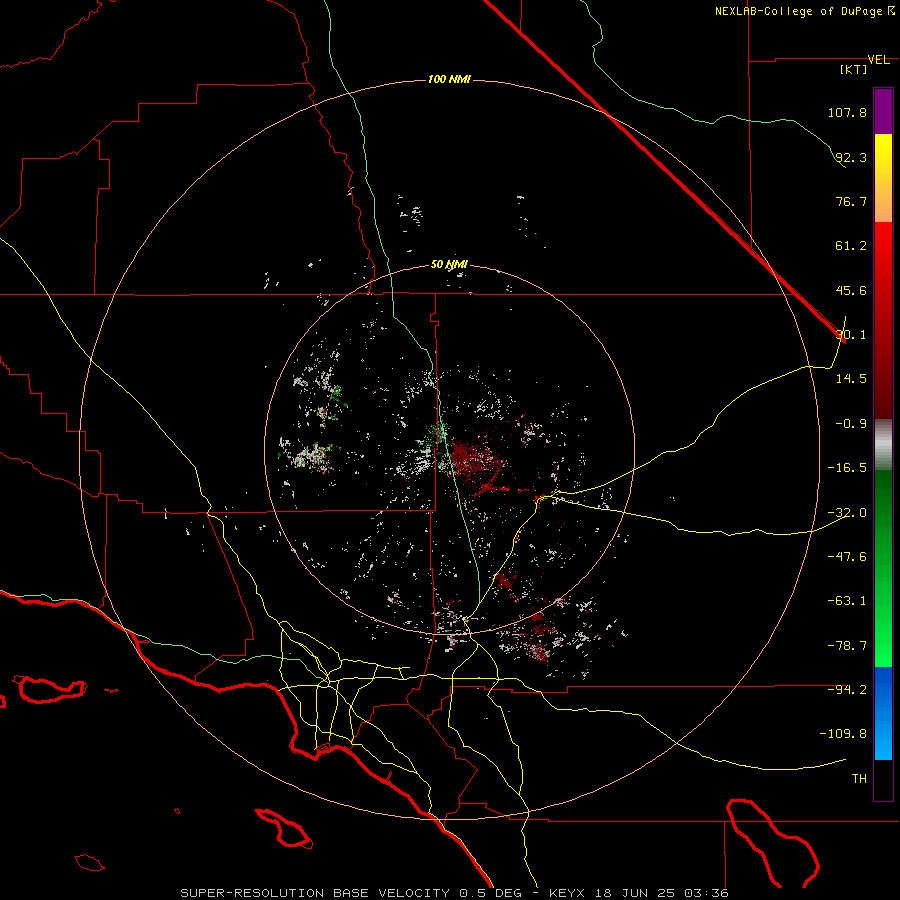Click the VEL legend title

pyautogui.click(x=878, y=60)
